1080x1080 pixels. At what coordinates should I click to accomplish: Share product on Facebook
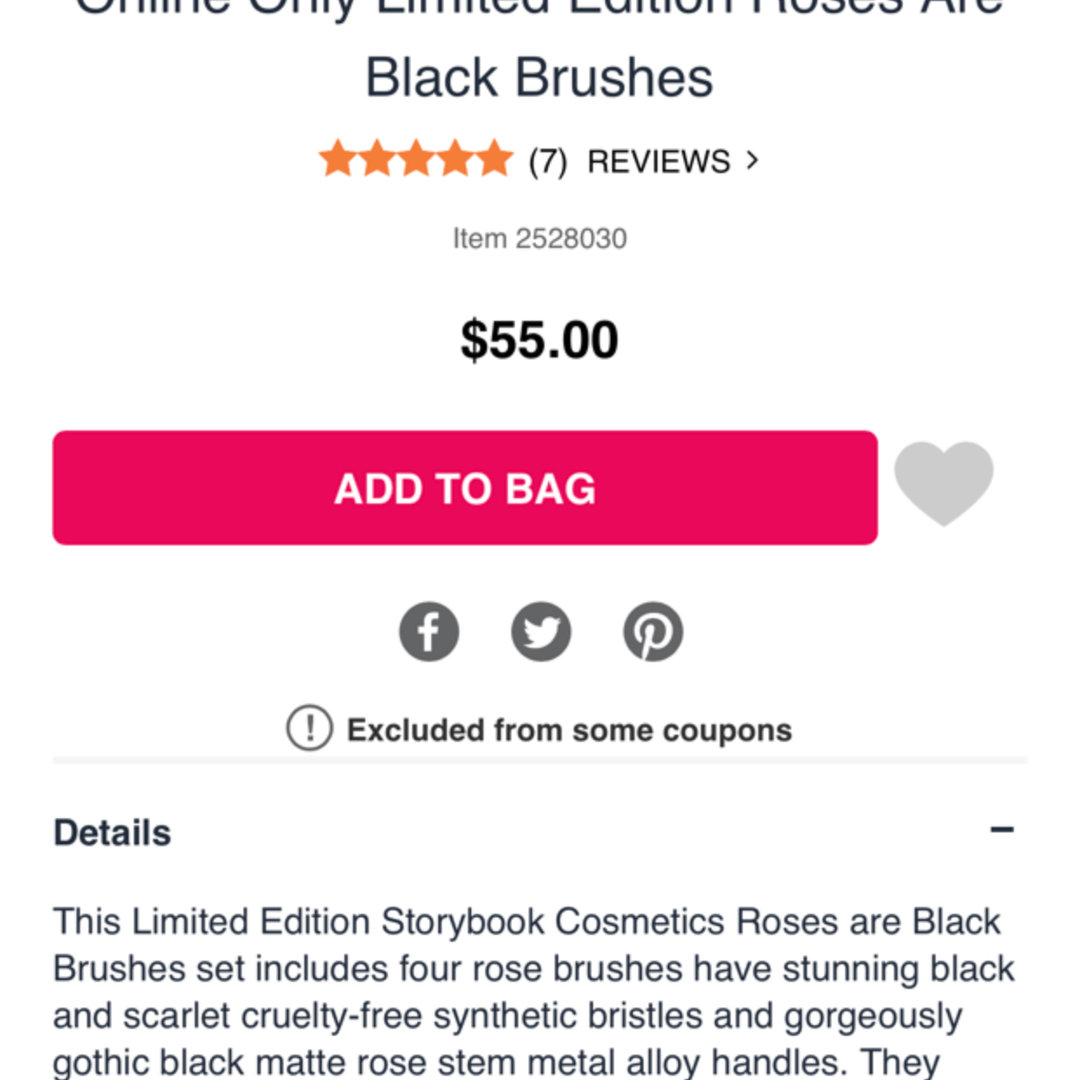pyautogui.click(x=429, y=632)
